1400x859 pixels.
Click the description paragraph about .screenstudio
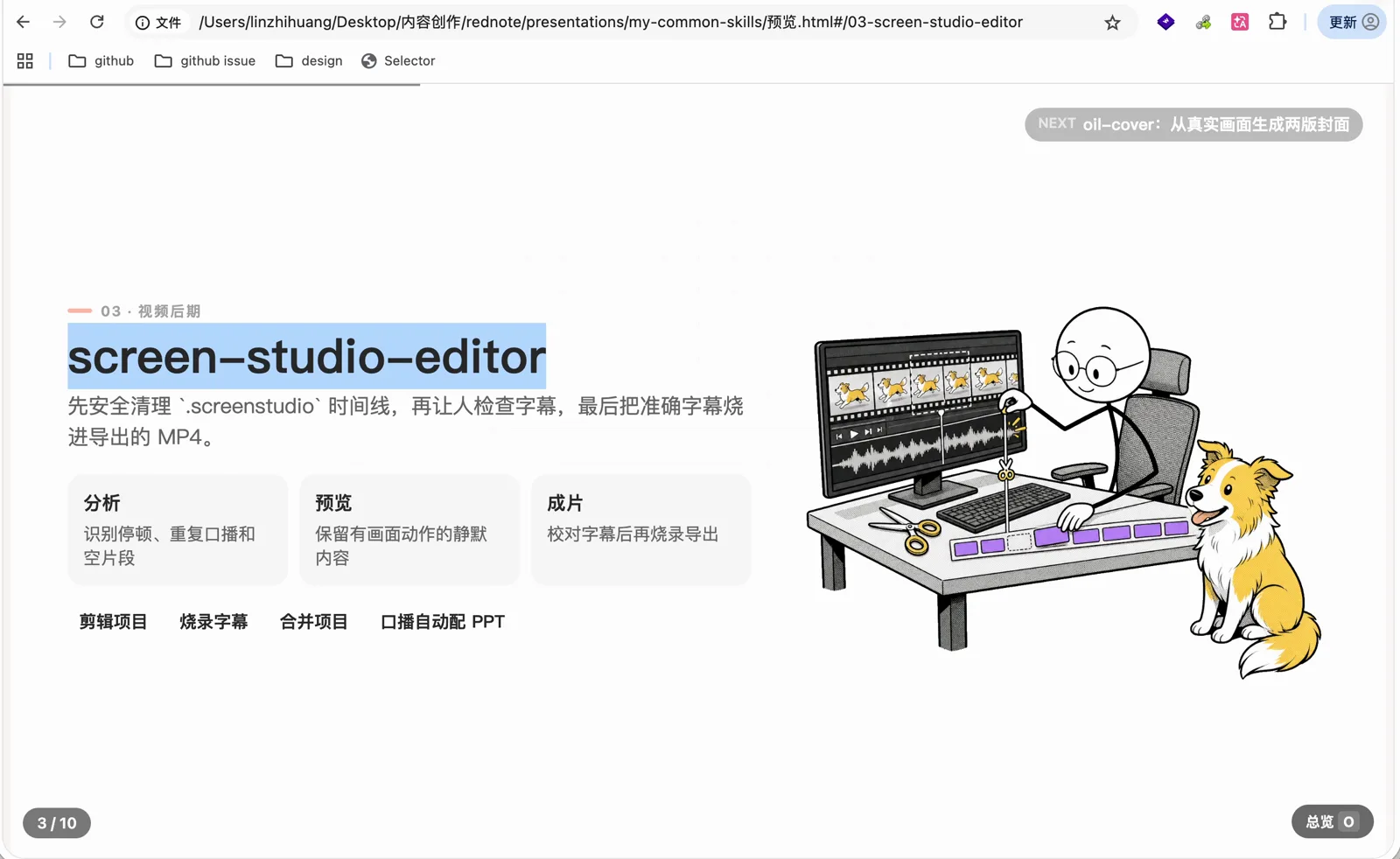tap(405, 422)
